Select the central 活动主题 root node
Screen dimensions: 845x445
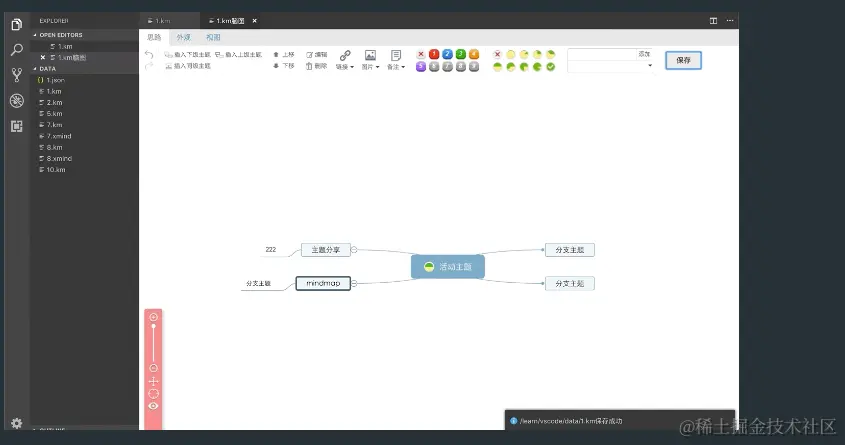coord(448,267)
